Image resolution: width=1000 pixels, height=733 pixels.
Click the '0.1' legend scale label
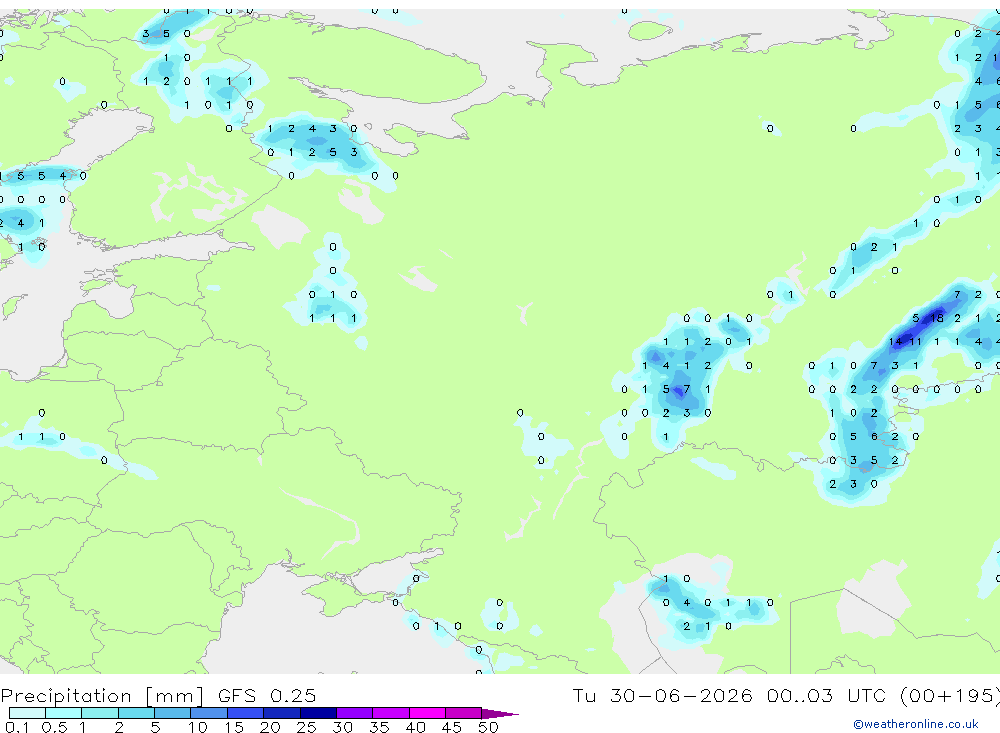pyautogui.click(x=17, y=727)
